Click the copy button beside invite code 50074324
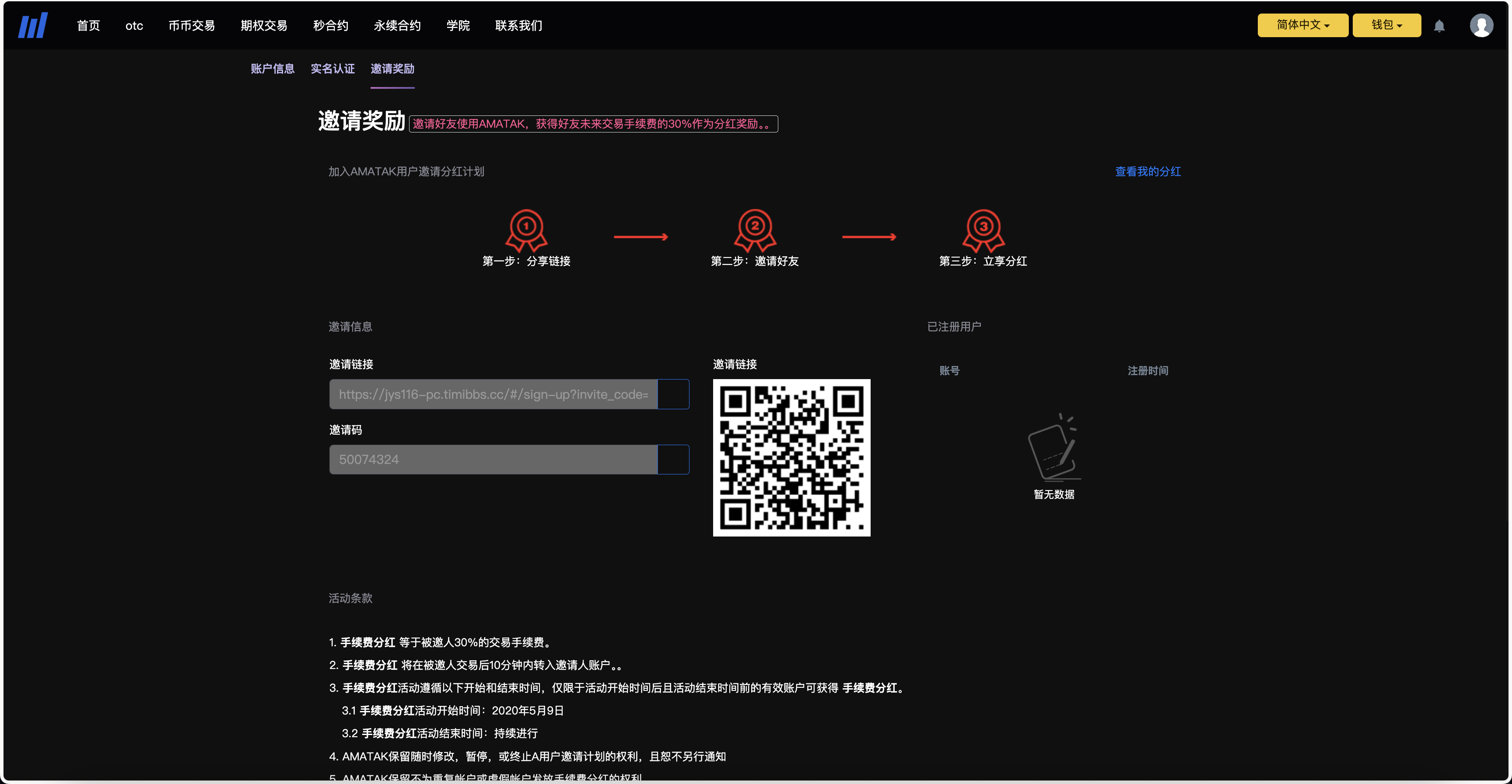 [674, 460]
